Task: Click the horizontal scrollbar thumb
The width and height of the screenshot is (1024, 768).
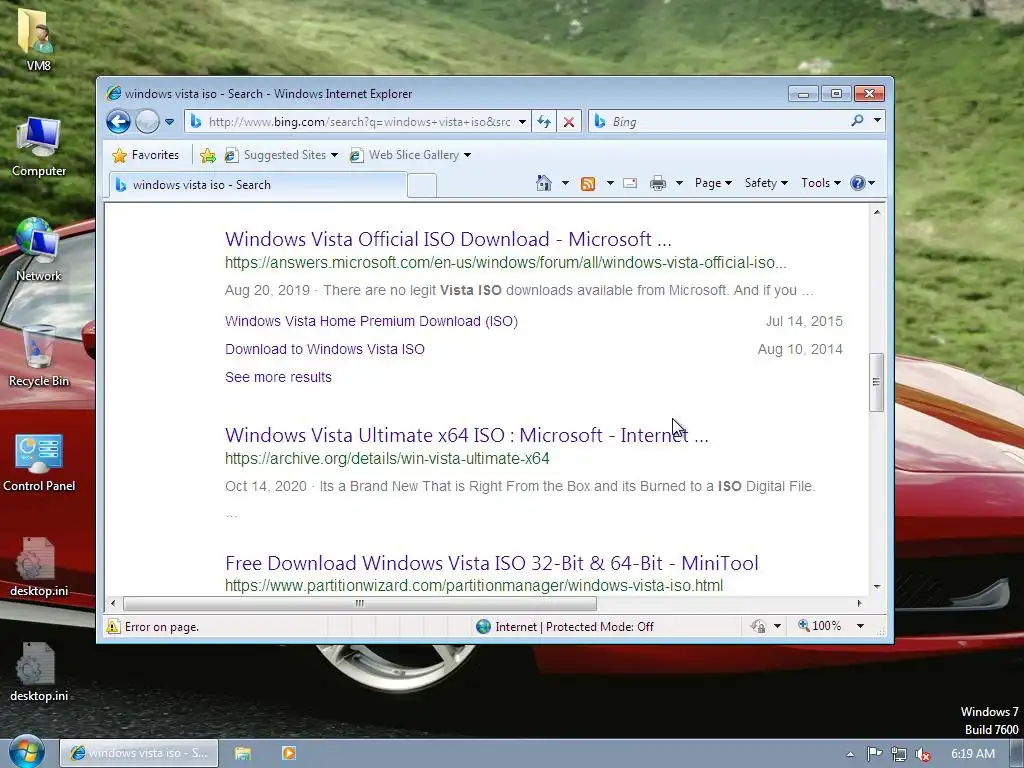Action: [359, 603]
